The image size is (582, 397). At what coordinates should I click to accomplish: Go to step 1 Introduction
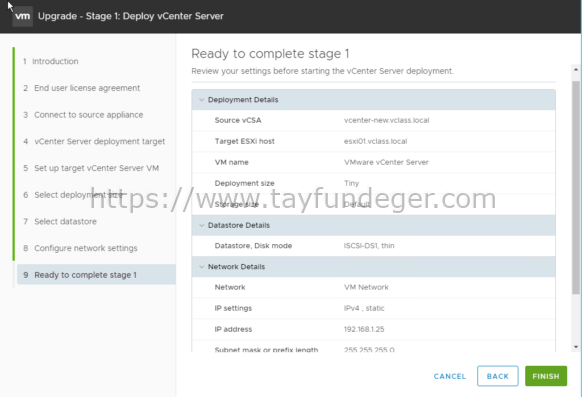pos(50,61)
